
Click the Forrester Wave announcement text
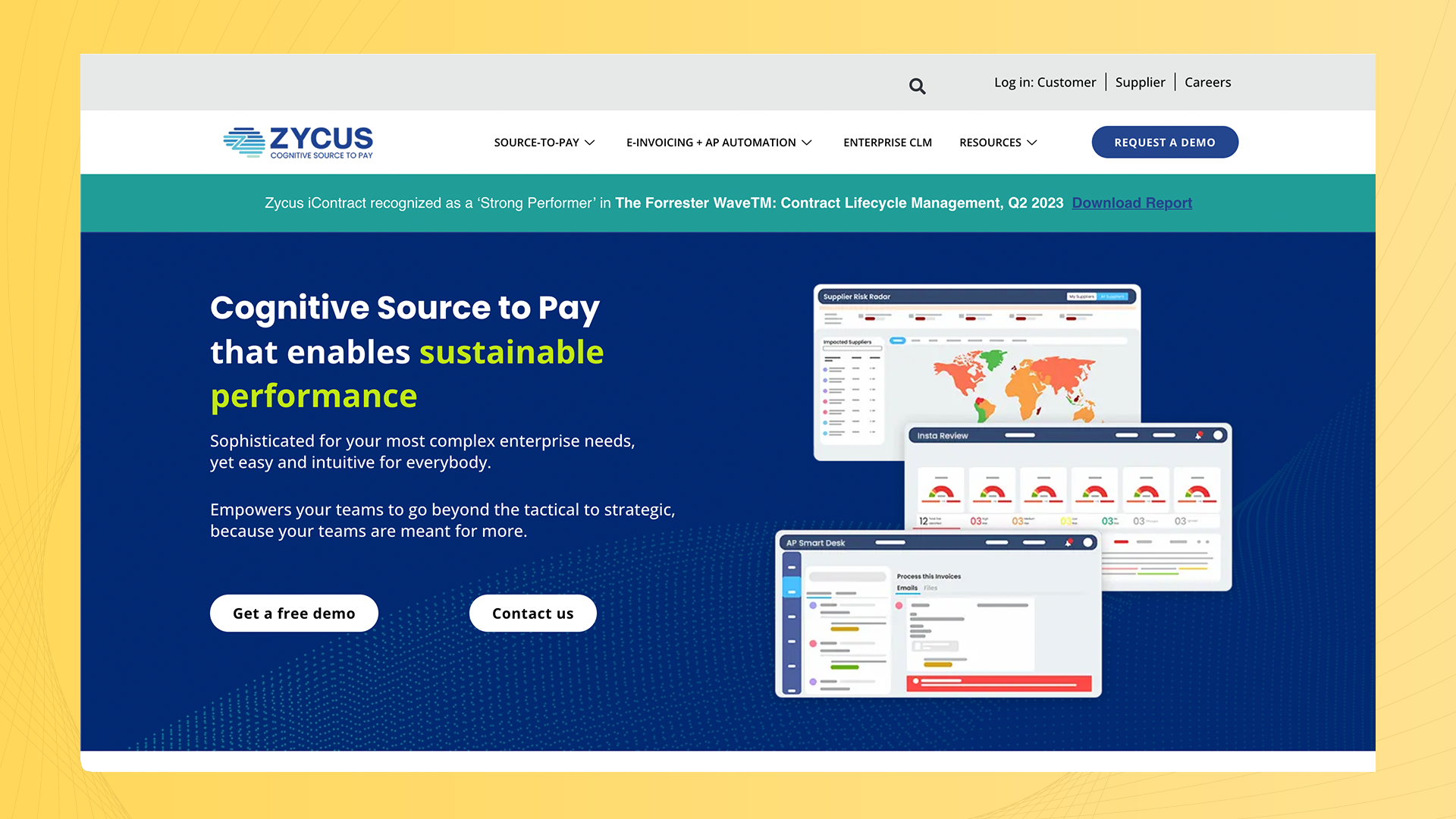click(x=664, y=203)
